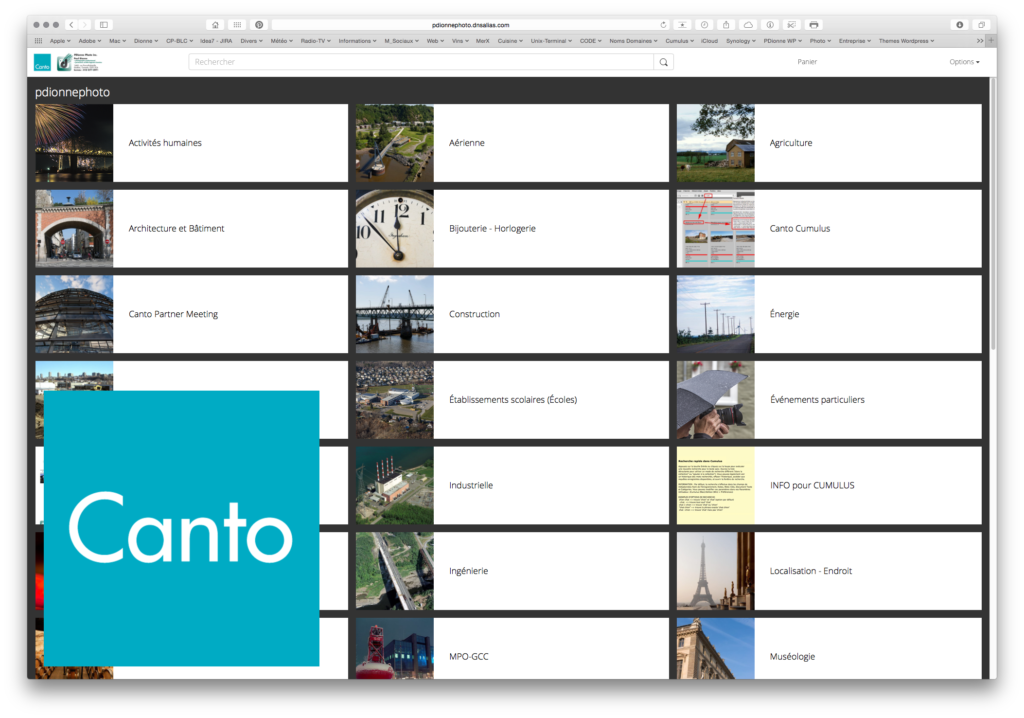Select the Architecture et Bâtiment label
Screen dimensions: 1024x718
click(x=176, y=229)
